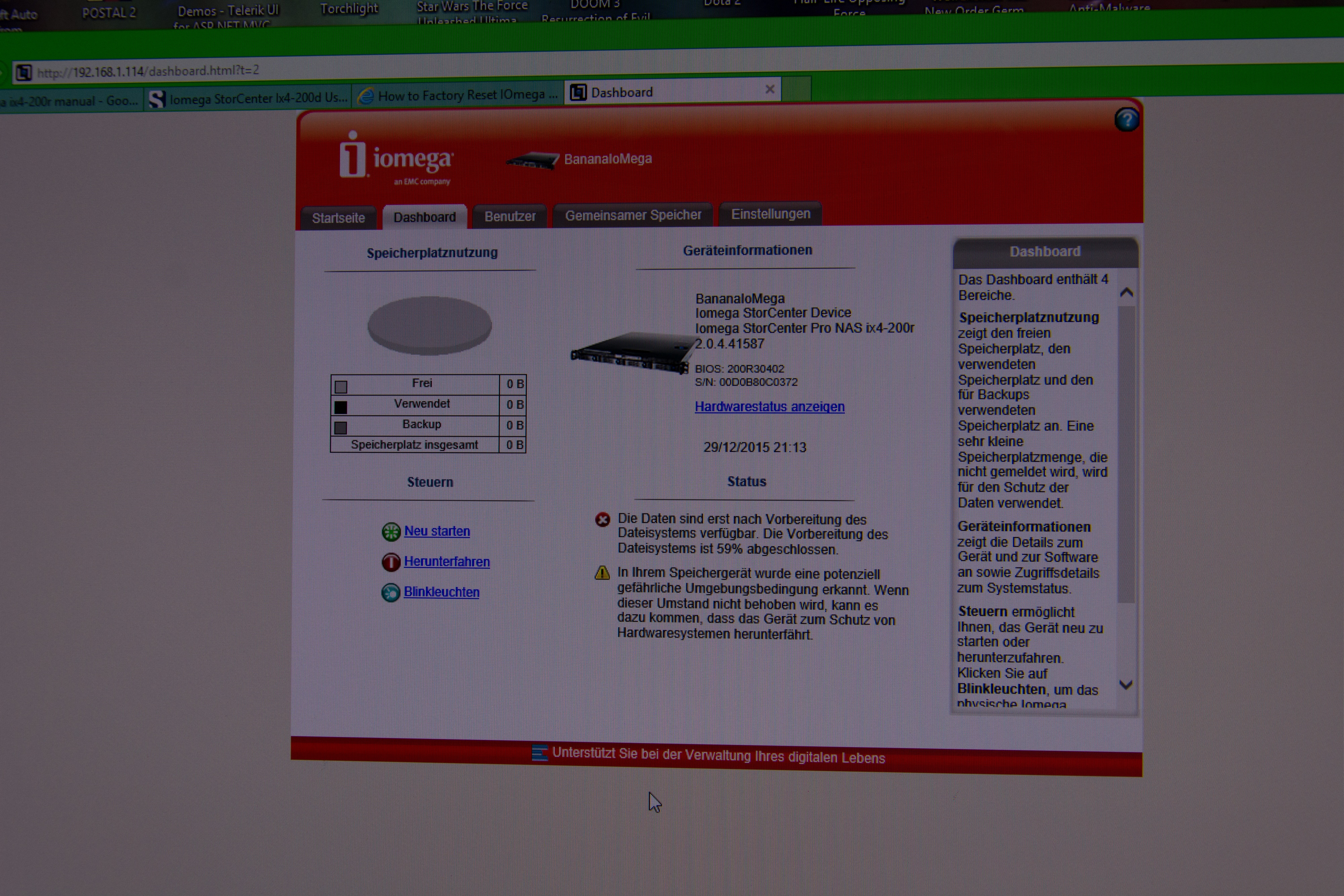Screen dimensions: 1344x896
Task: Click the Backup legend color square
Action: 341,427
